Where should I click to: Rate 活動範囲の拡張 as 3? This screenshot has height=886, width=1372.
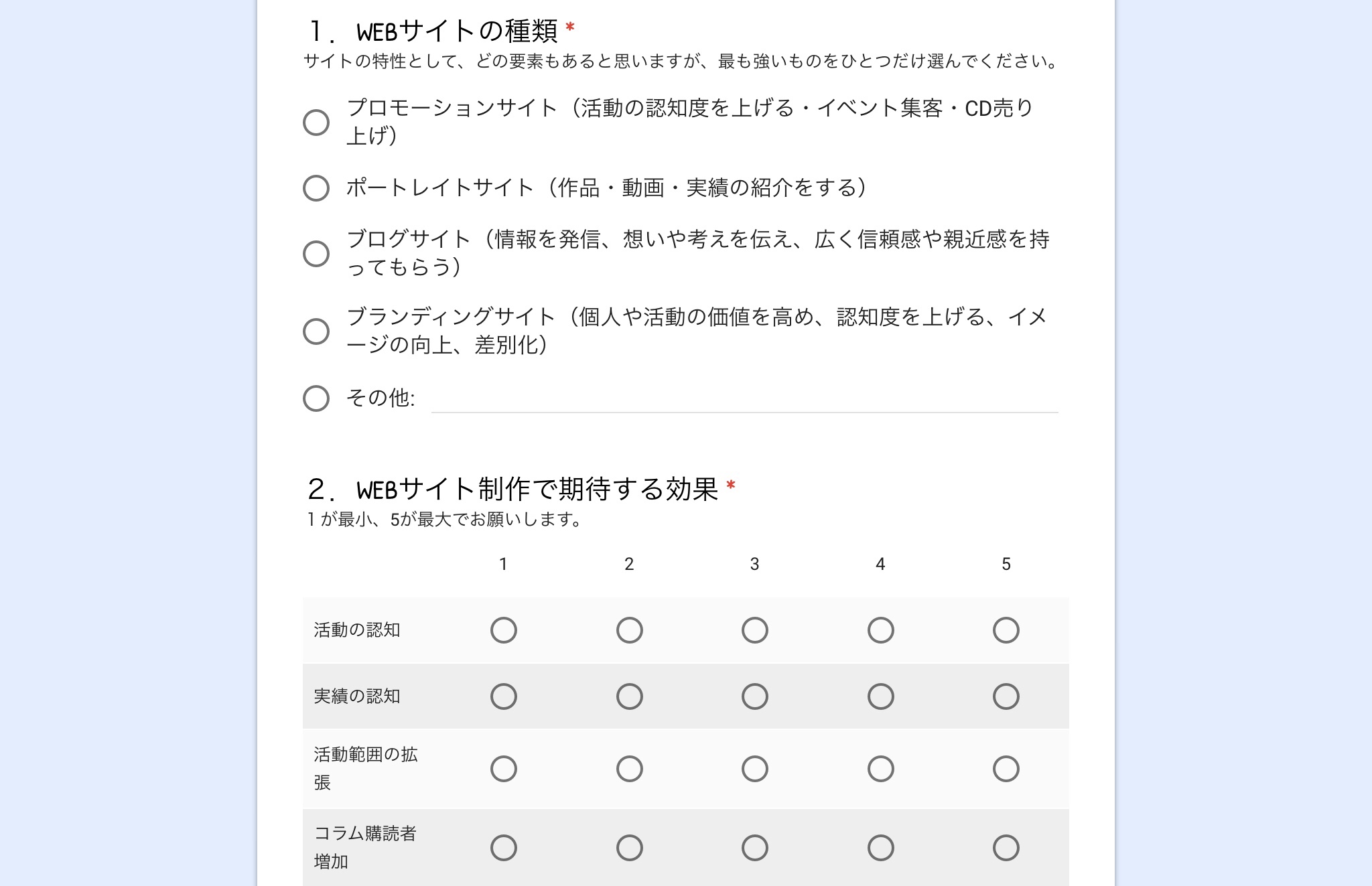(x=755, y=769)
